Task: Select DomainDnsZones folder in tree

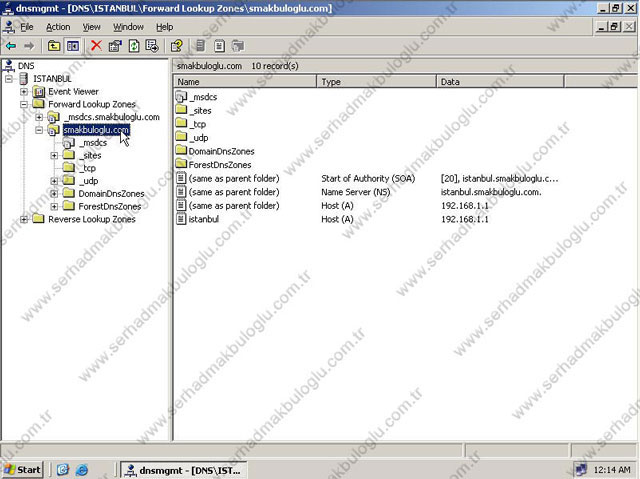Action: 111,193
